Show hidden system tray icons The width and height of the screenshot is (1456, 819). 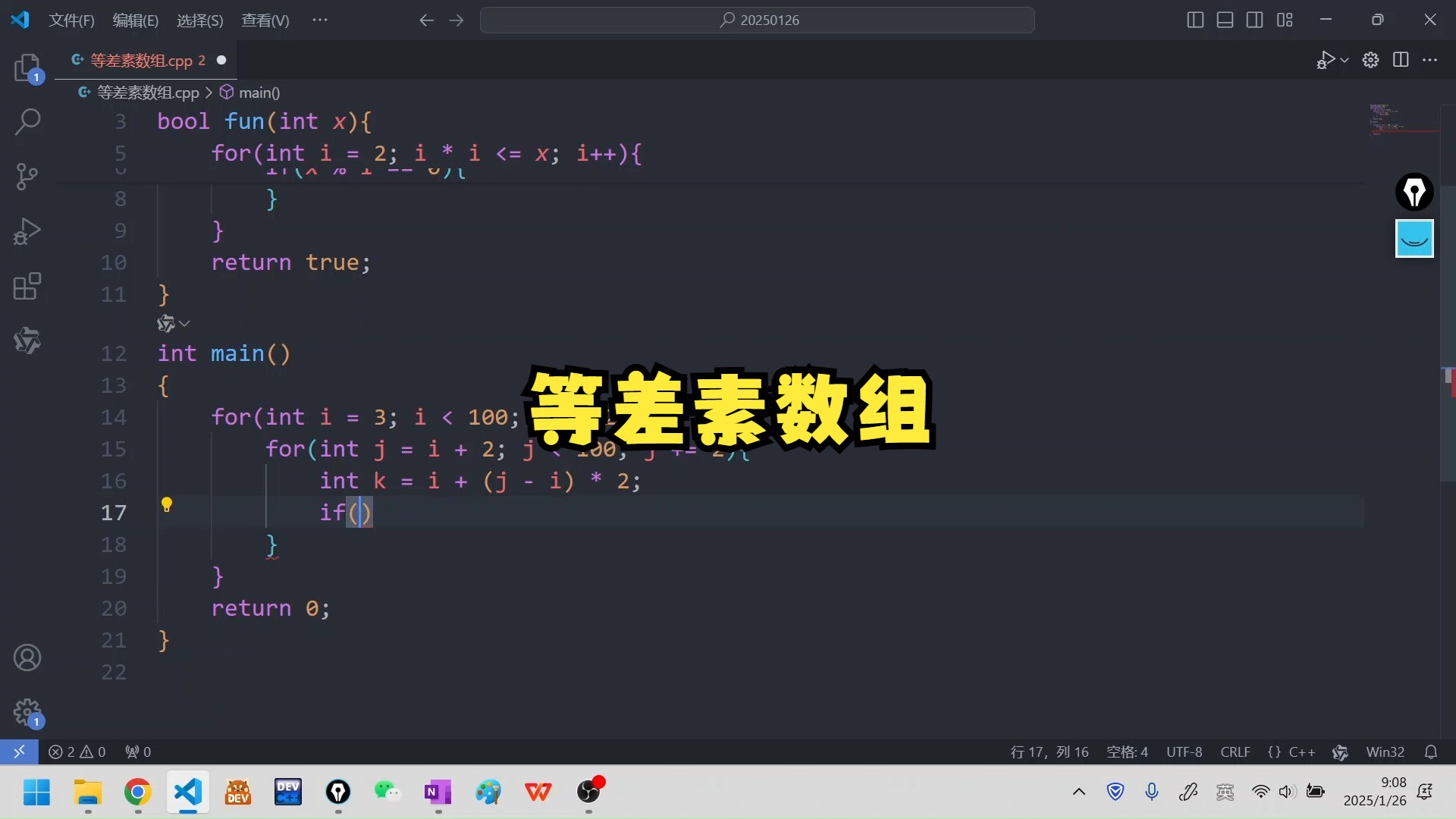[x=1078, y=792]
